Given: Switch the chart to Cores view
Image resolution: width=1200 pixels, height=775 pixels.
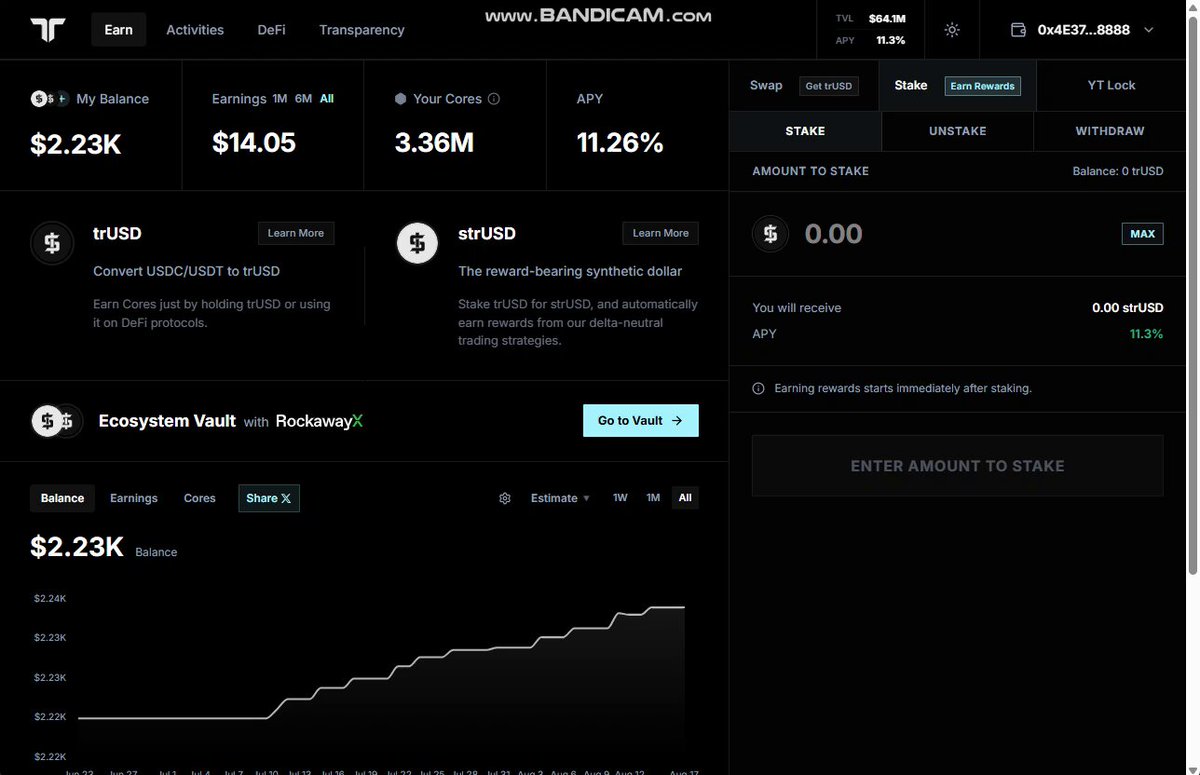Looking at the screenshot, I should [200, 498].
